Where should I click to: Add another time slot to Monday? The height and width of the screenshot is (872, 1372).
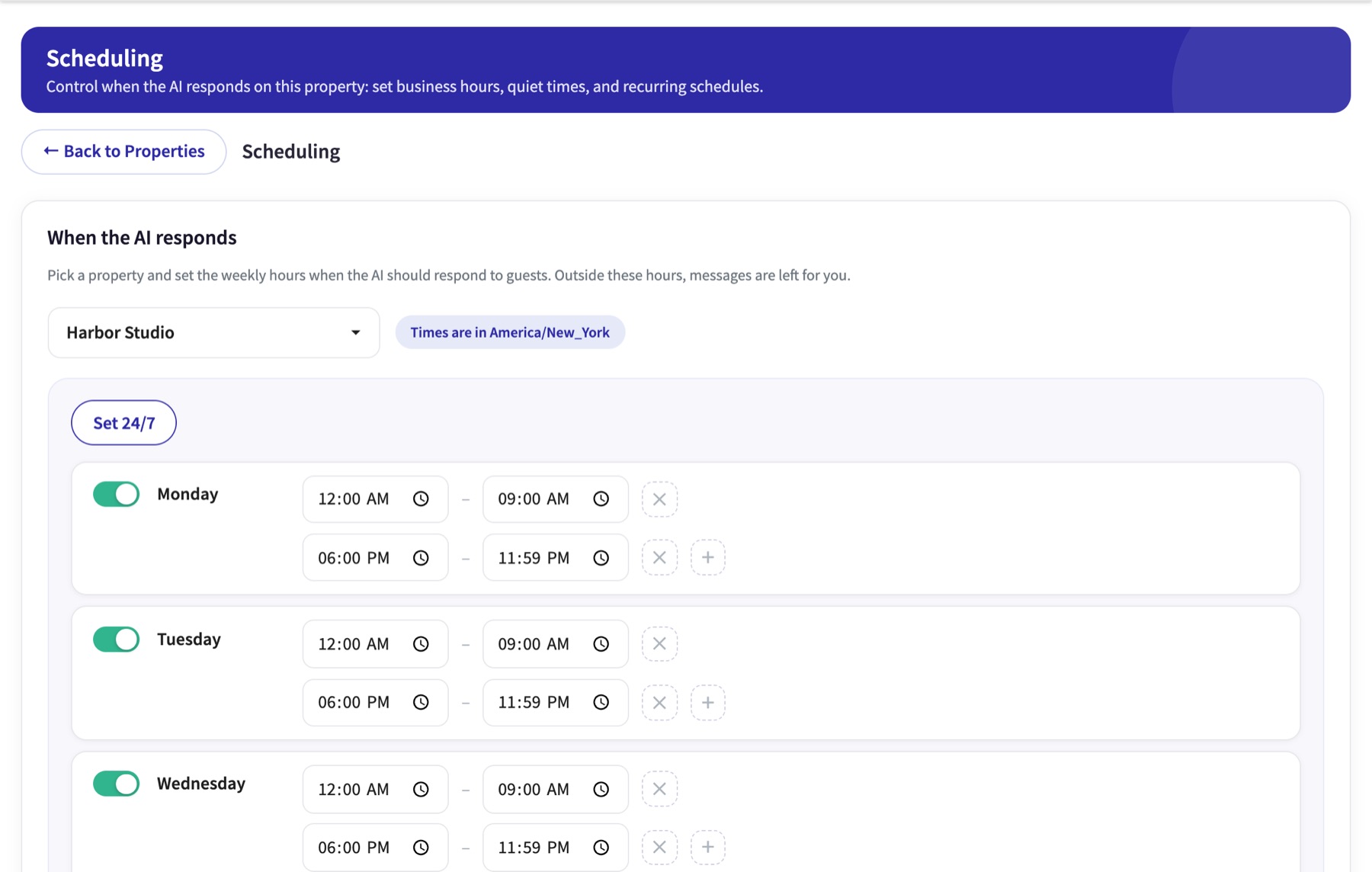(x=708, y=558)
